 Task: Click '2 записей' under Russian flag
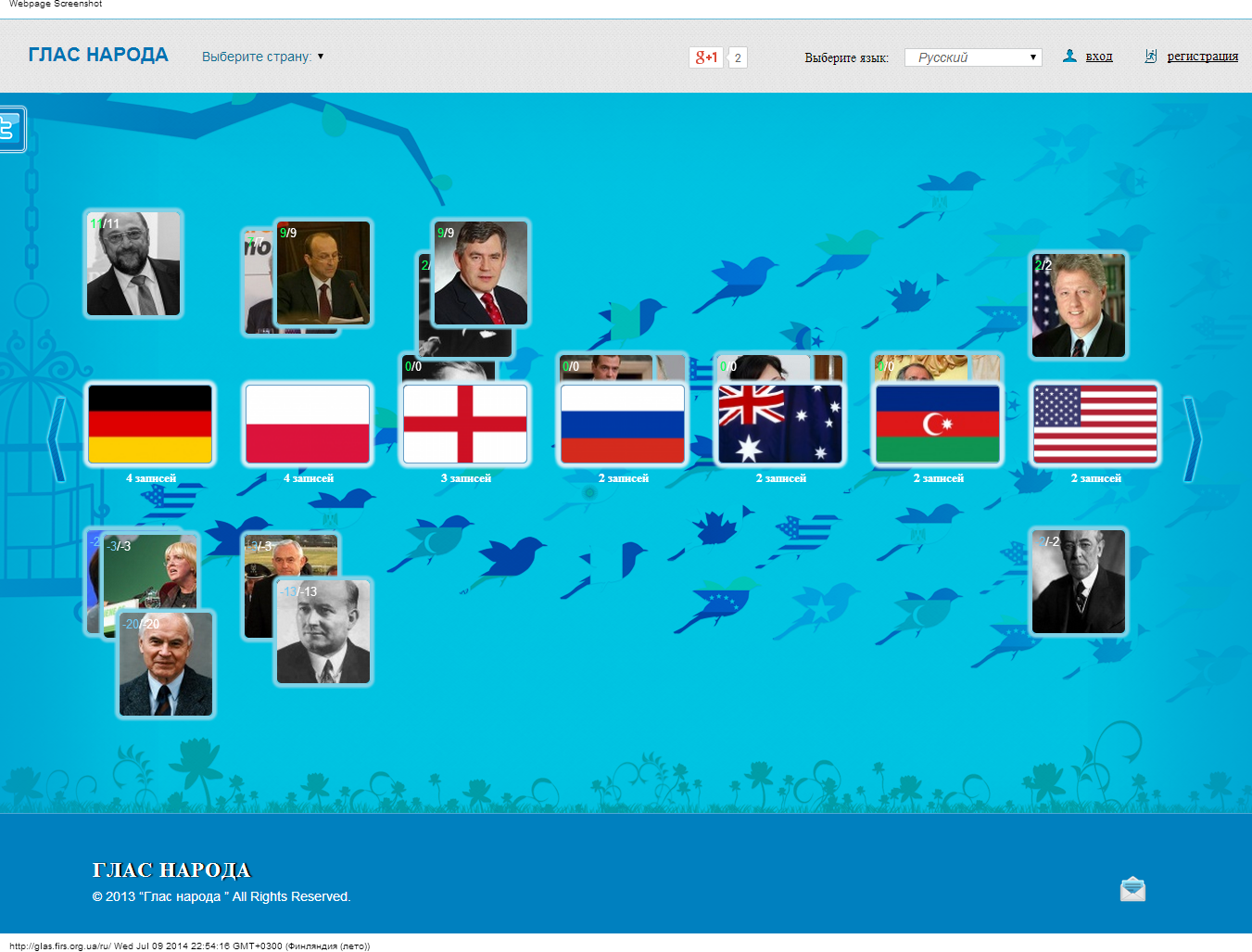pyautogui.click(x=624, y=478)
